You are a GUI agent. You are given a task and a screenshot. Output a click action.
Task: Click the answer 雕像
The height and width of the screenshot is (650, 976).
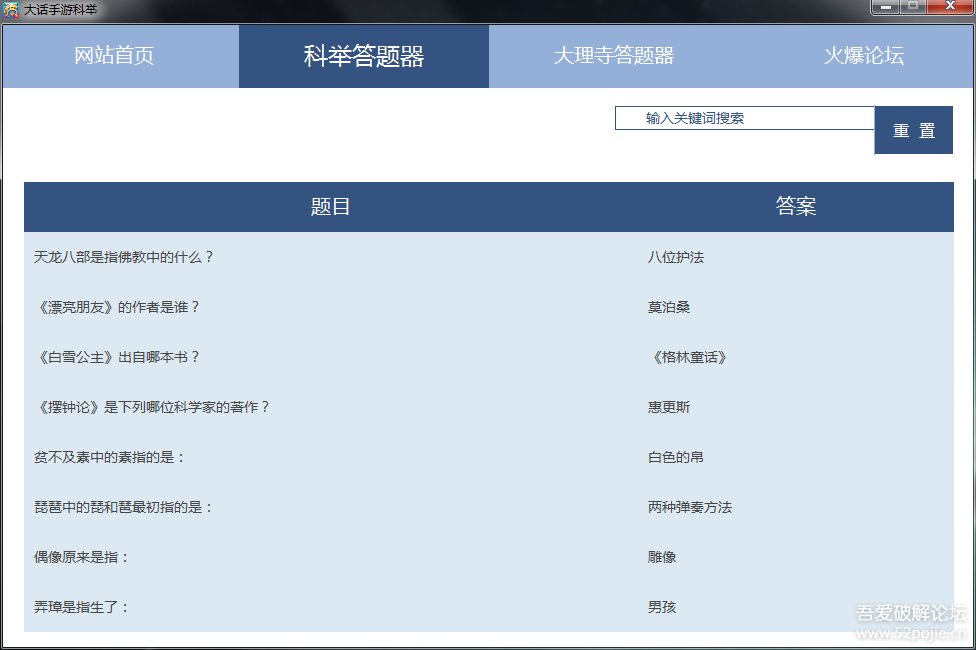(x=662, y=557)
